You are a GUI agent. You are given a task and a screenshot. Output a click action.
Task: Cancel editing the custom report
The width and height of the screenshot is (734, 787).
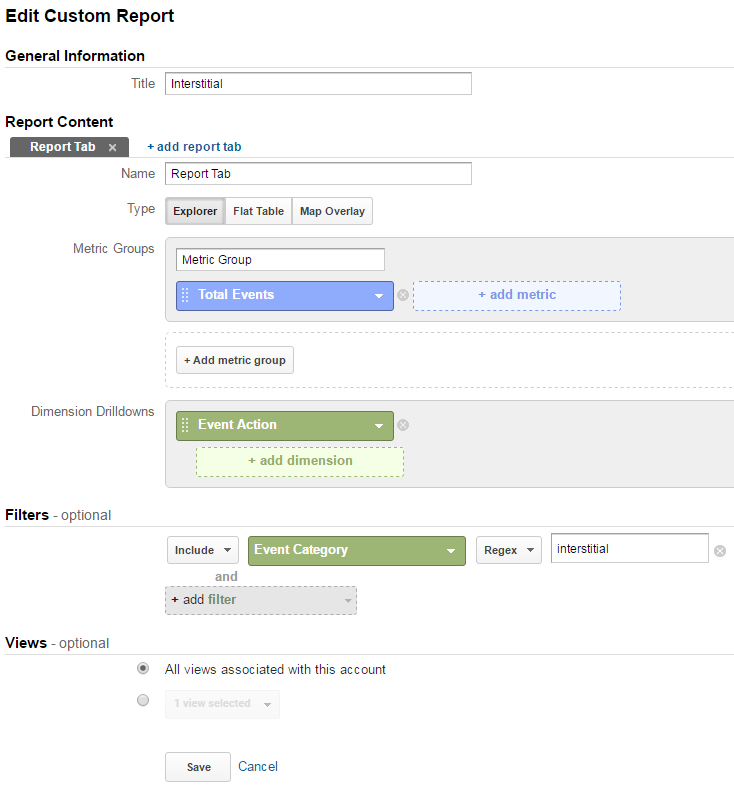258,766
